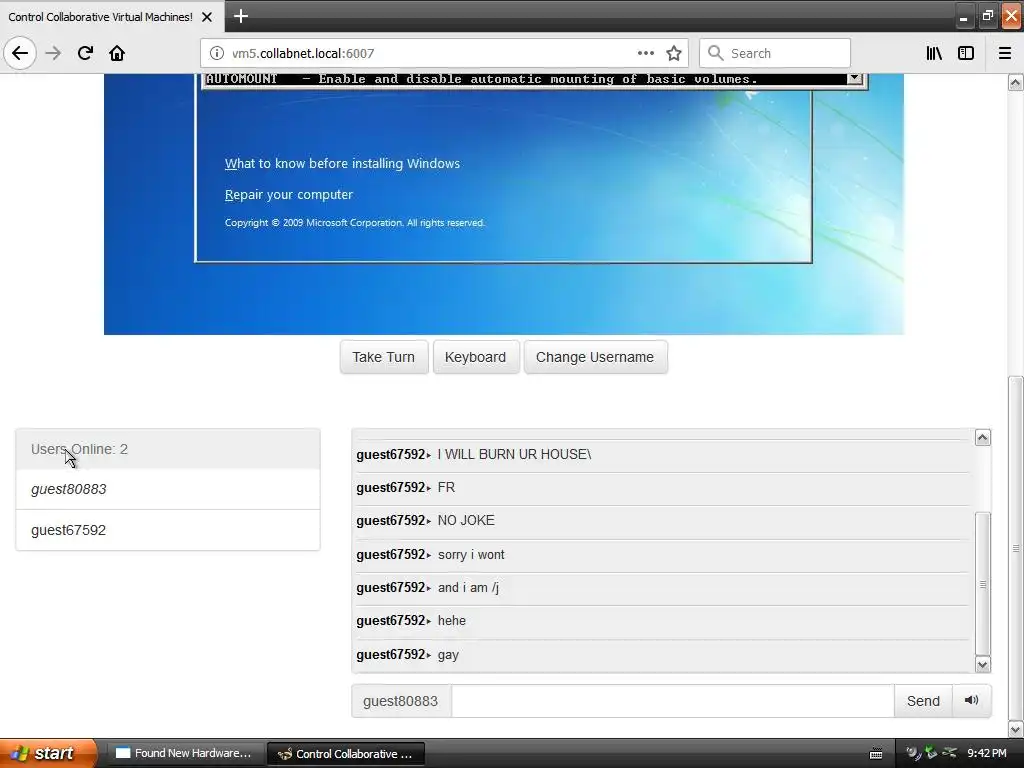Minimize the browser window

pyautogui.click(x=963, y=17)
